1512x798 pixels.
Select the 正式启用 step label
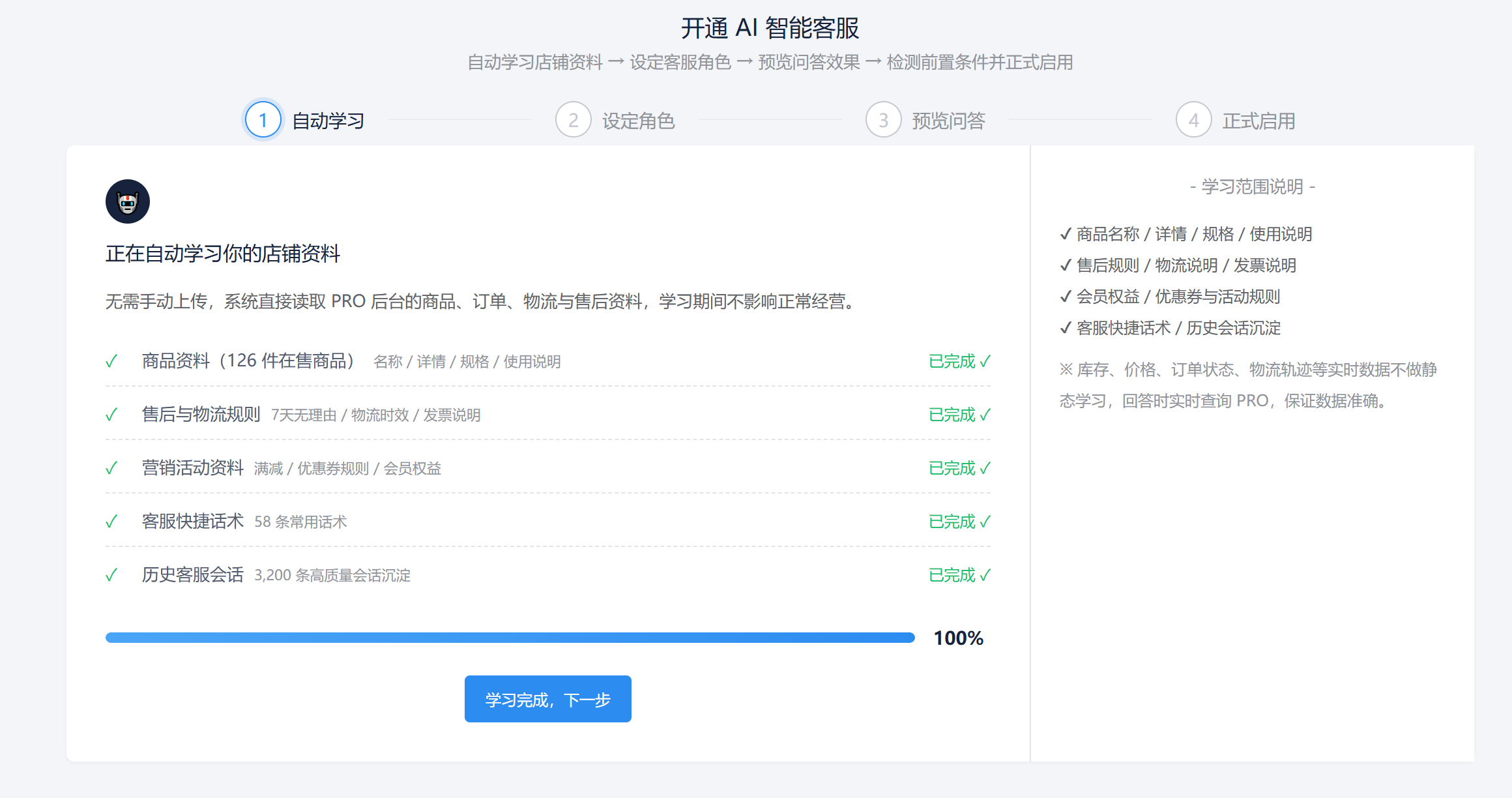point(1259,121)
